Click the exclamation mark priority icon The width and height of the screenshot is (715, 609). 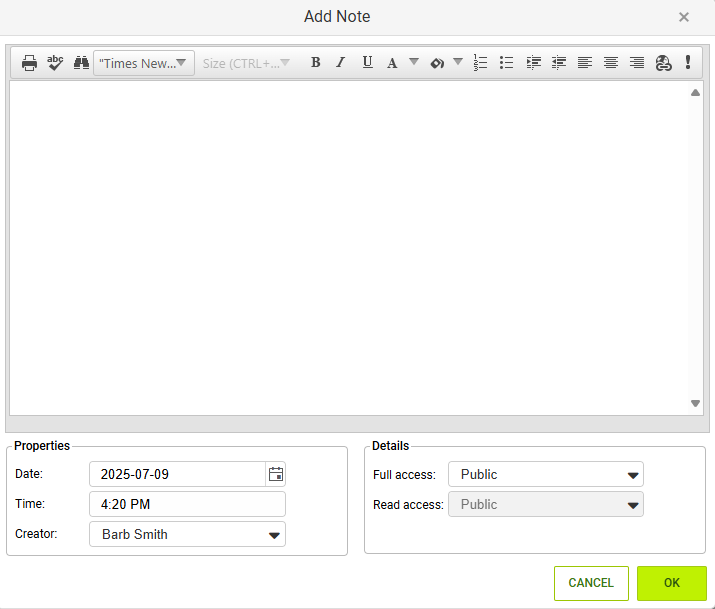[x=688, y=62]
